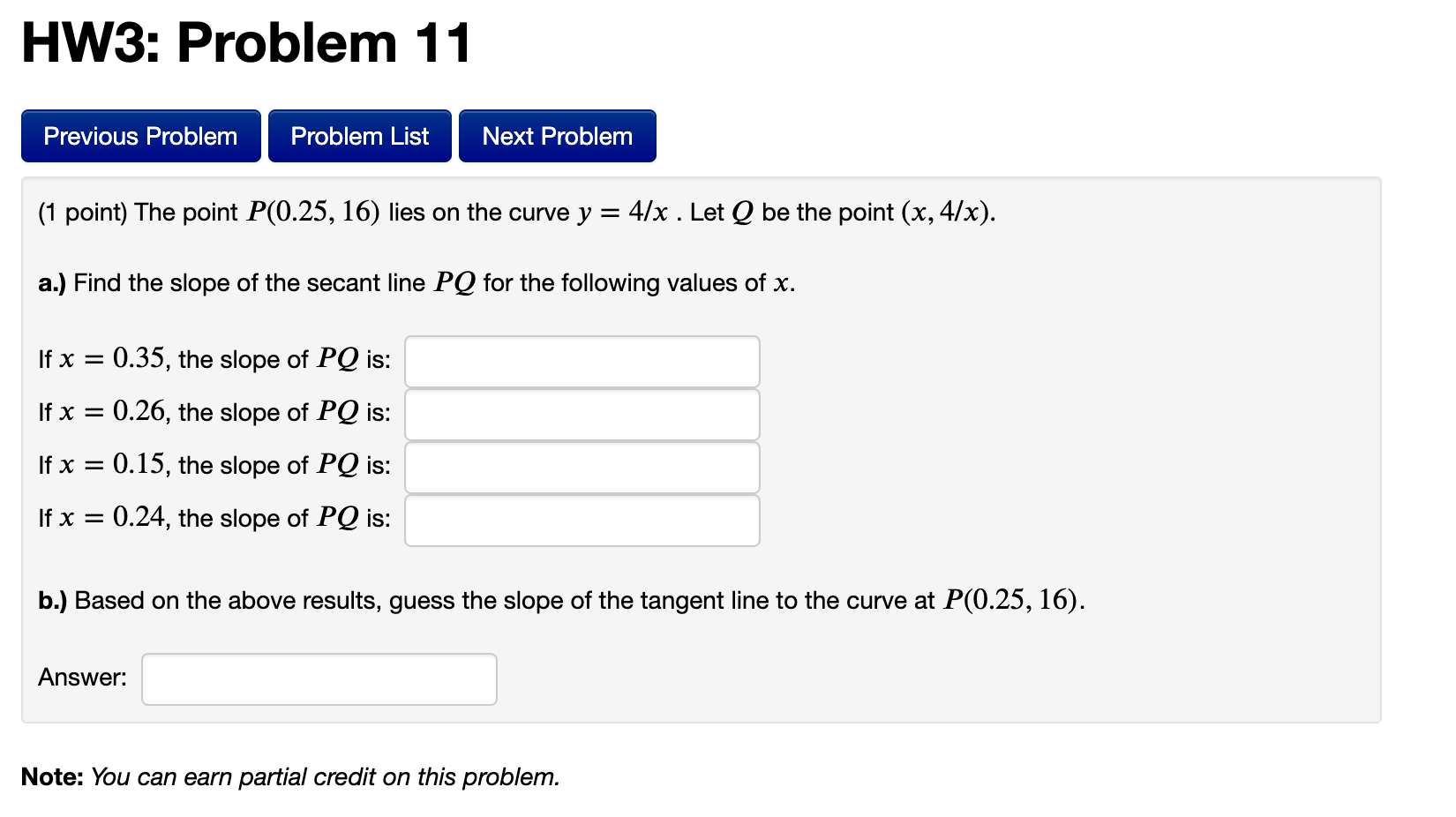Click the answer box for x = 0.26
Screen dimensions: 1456x817
pos(582,414)
